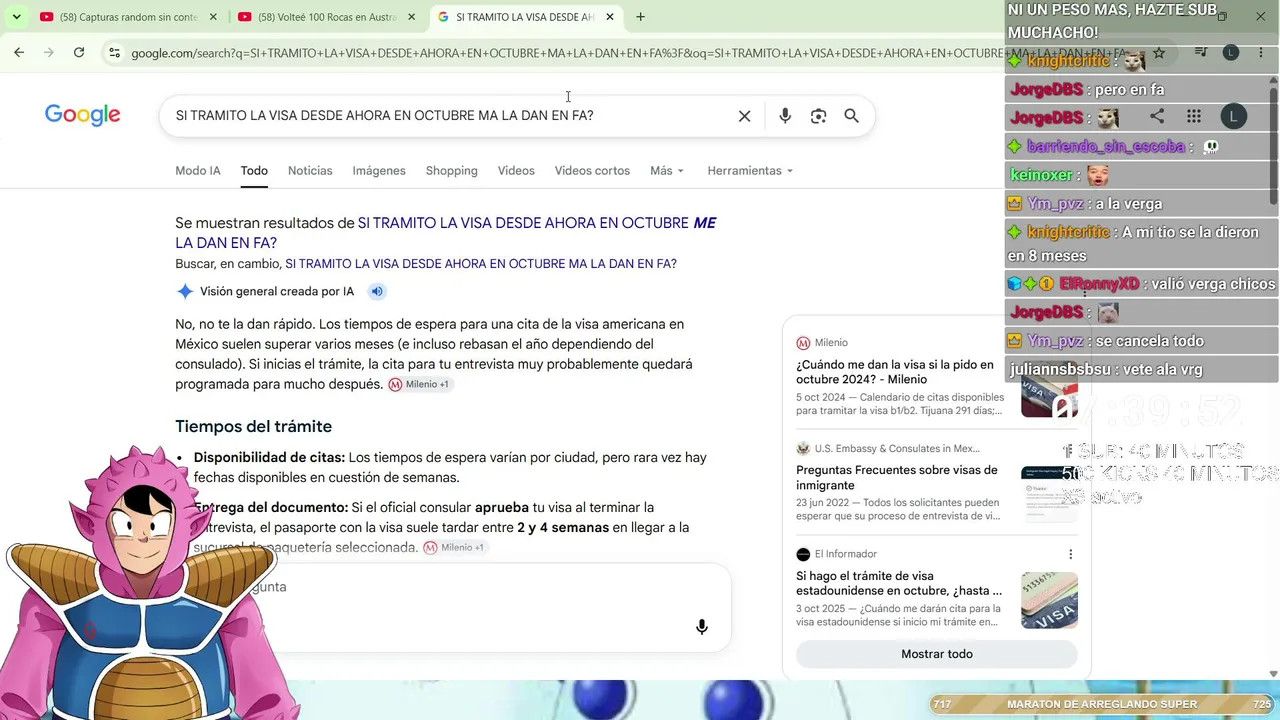Open the Chrome three-dot menu
Screen dimensions: 1280x720
pos(1261,53)
